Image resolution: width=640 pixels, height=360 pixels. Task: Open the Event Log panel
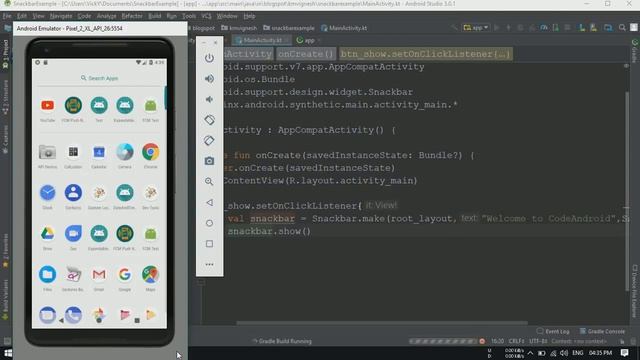point(553,331)
